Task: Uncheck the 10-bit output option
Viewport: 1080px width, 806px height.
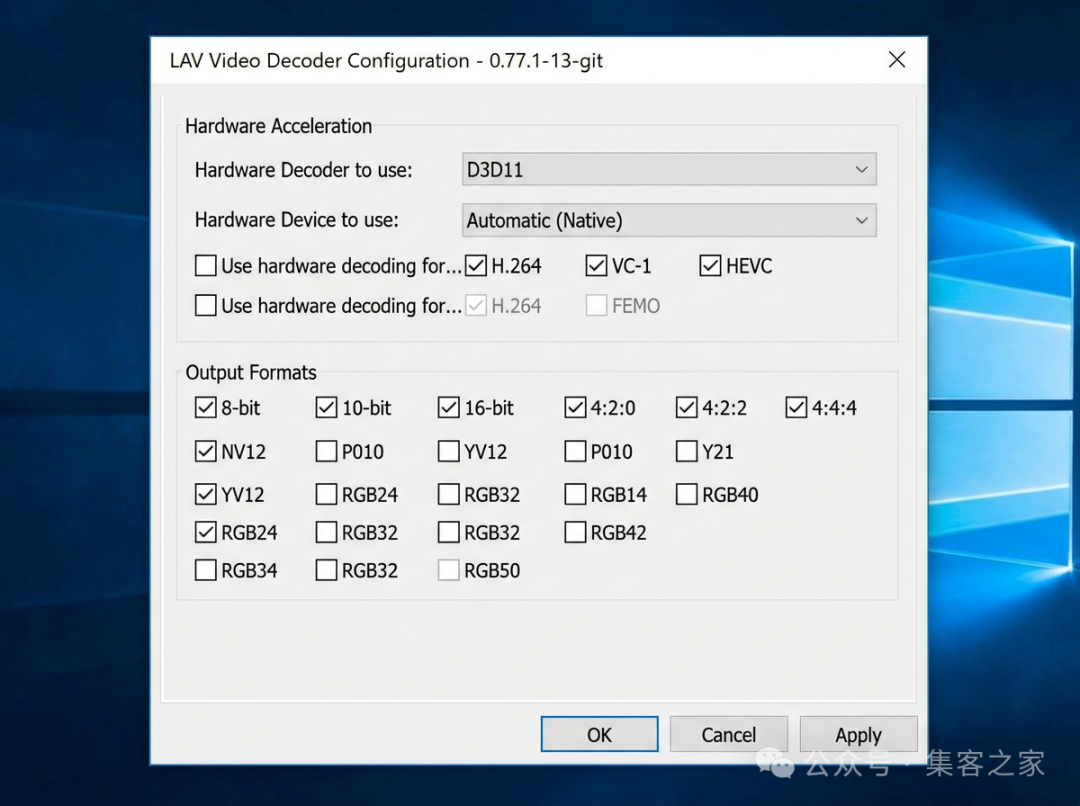Action: [326, 408]
